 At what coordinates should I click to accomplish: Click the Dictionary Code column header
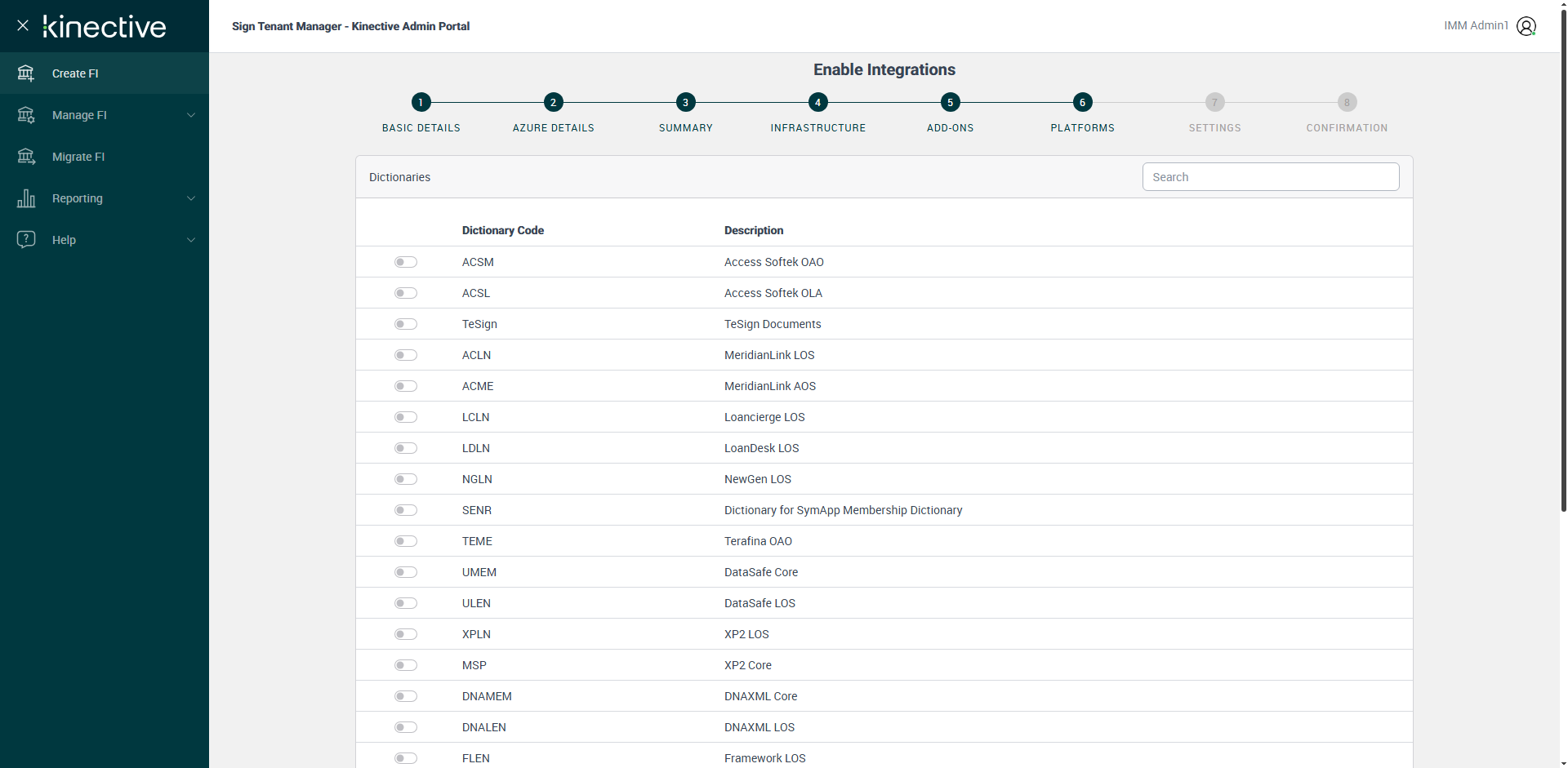pos(503,230)
